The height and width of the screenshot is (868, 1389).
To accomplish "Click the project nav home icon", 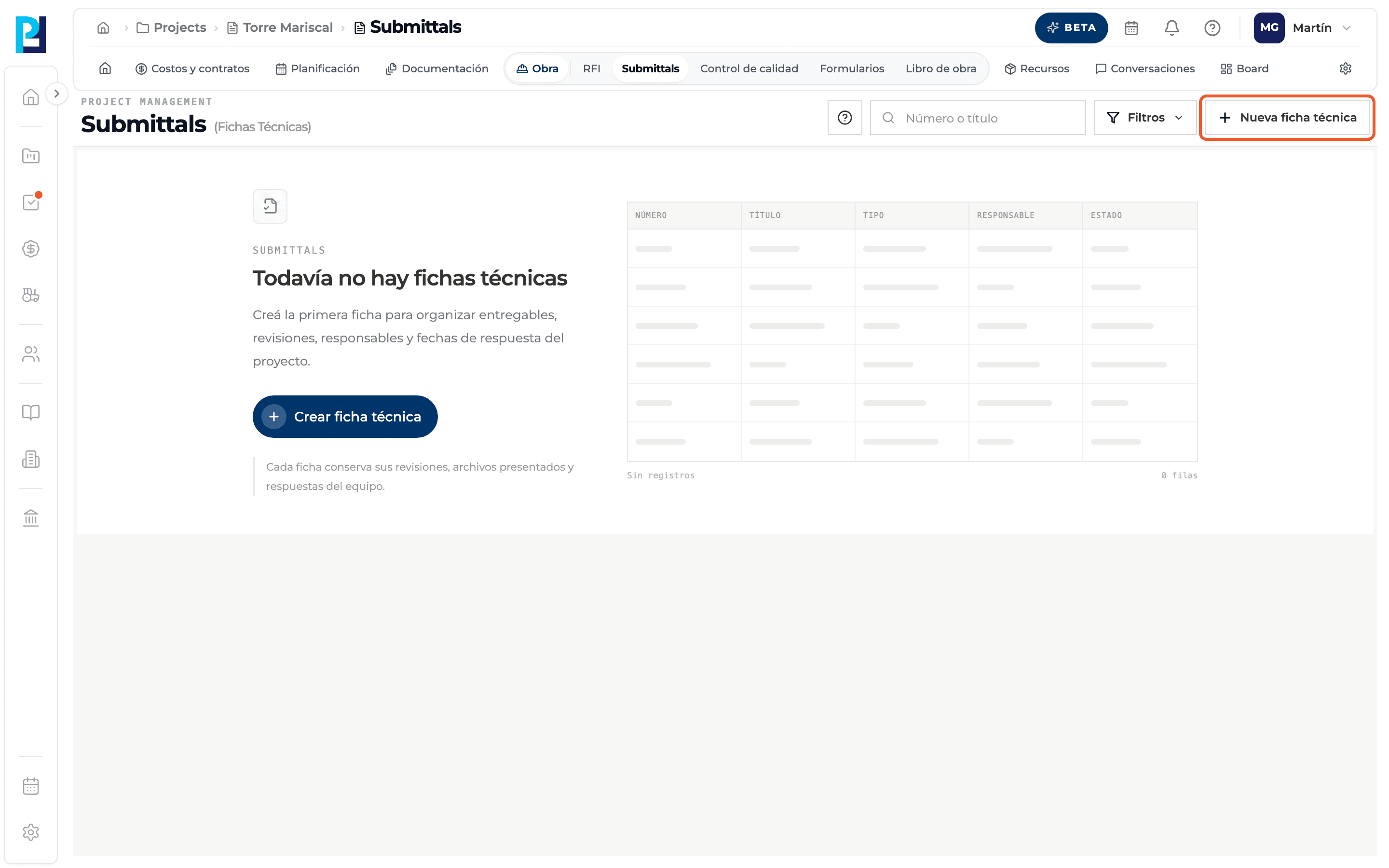I will tap(105, 68).
